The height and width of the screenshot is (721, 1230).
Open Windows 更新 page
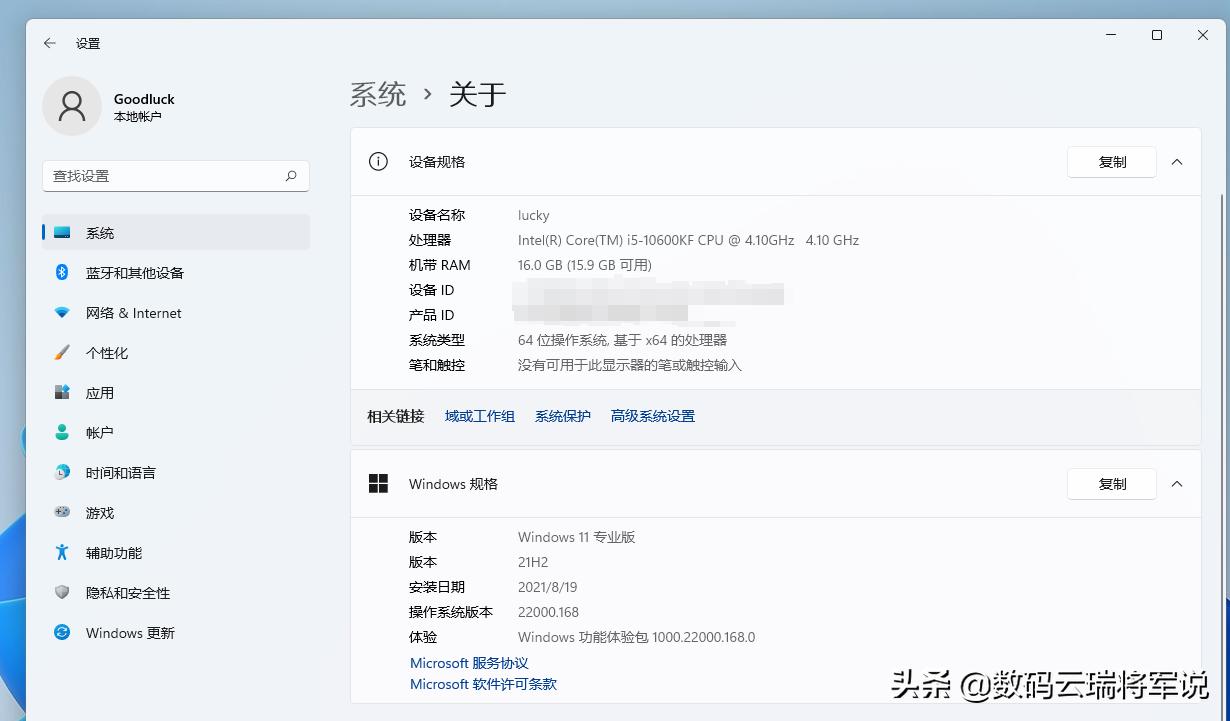click(x=129, y=632)
